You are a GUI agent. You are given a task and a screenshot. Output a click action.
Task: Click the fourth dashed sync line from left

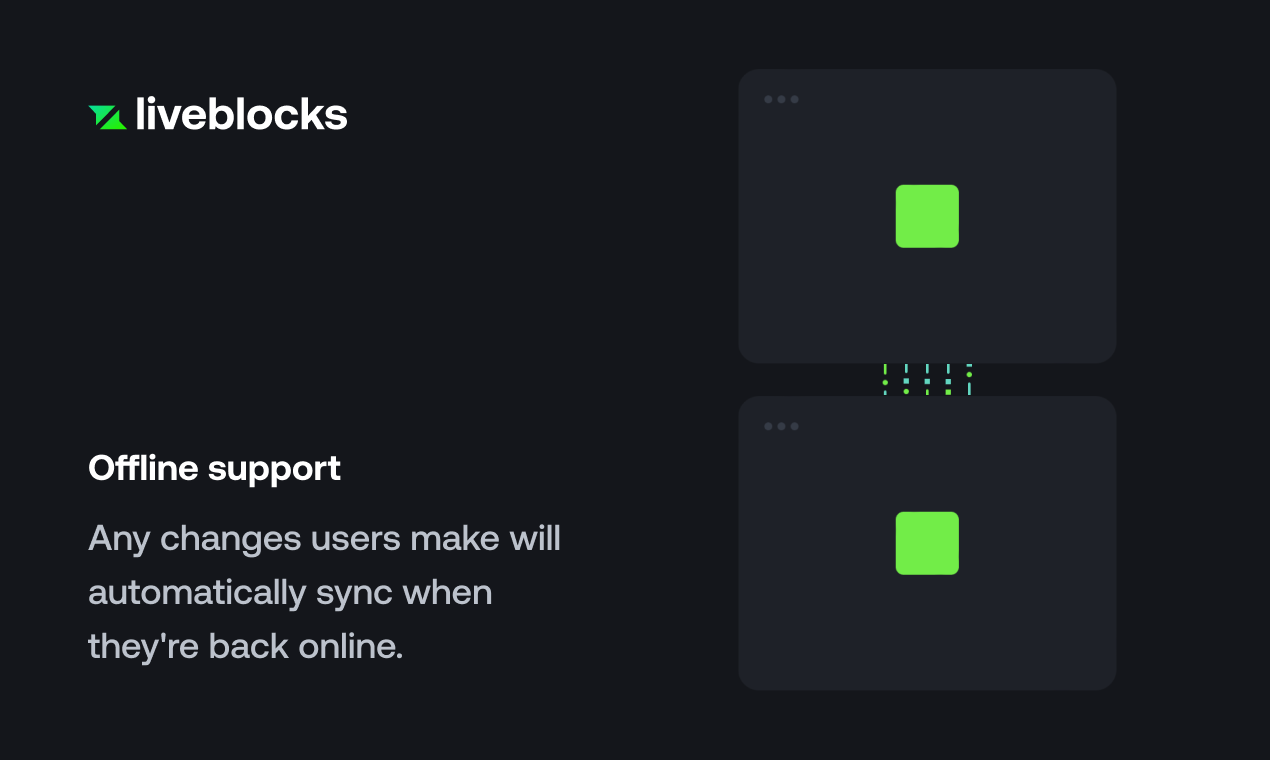(948, 380)
